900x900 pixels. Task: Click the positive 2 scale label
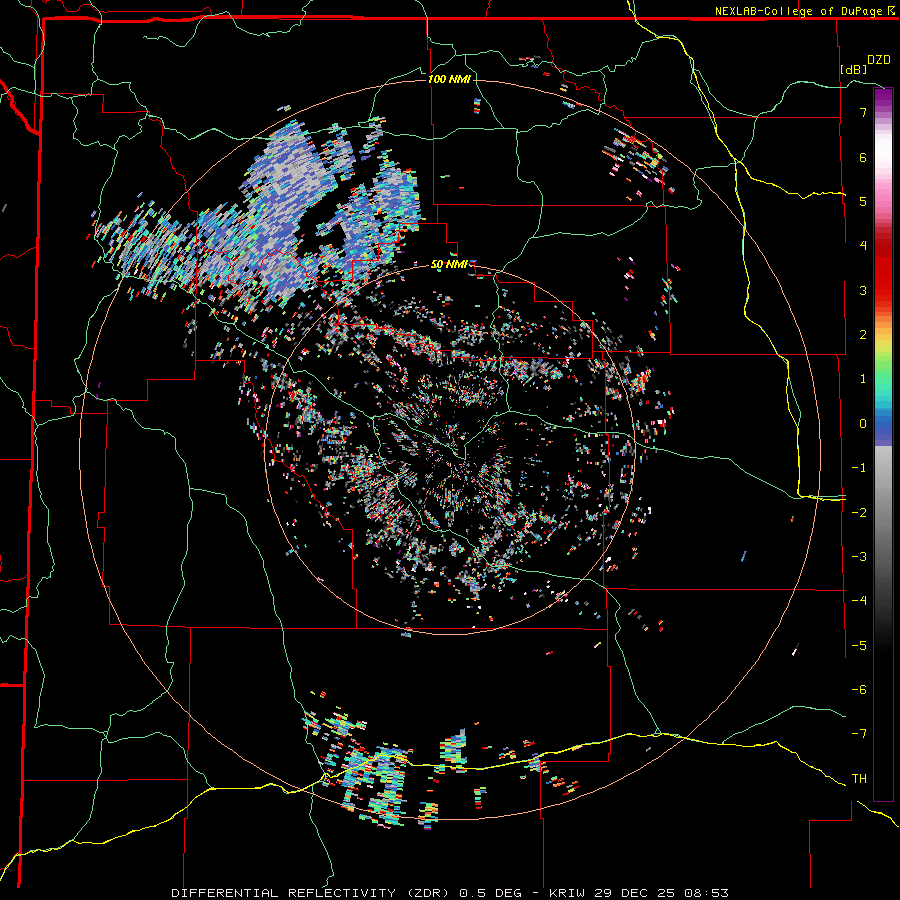point(863,335)
